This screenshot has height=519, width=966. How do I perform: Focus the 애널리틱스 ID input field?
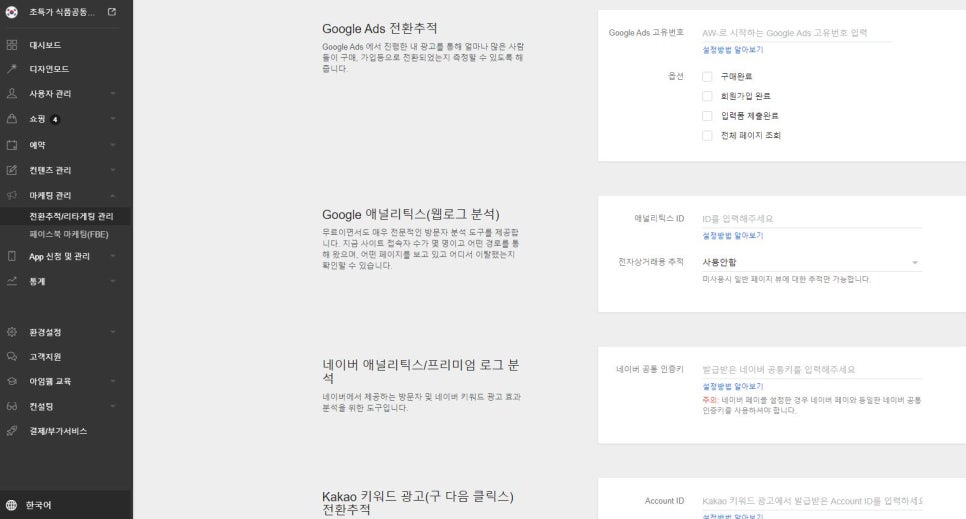812,219
